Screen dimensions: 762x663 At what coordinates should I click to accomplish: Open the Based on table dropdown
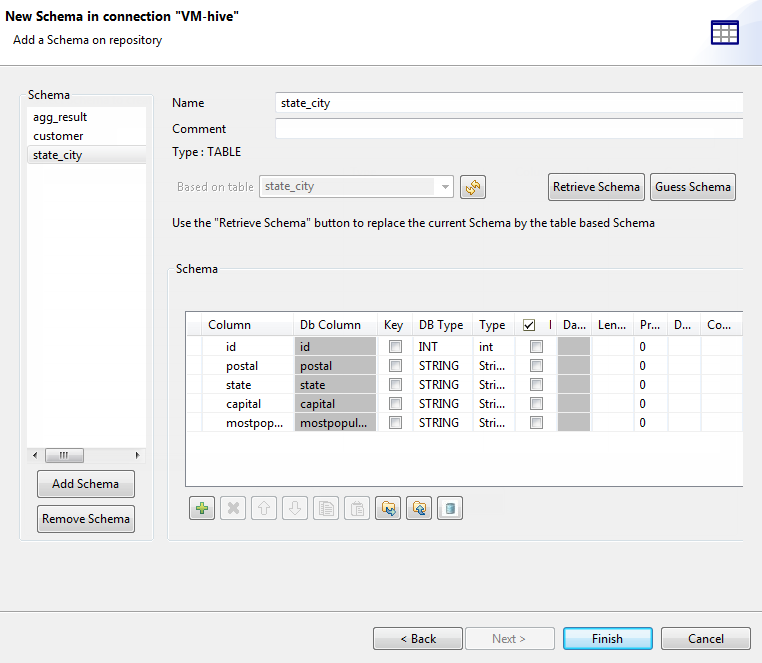point(445,187)
